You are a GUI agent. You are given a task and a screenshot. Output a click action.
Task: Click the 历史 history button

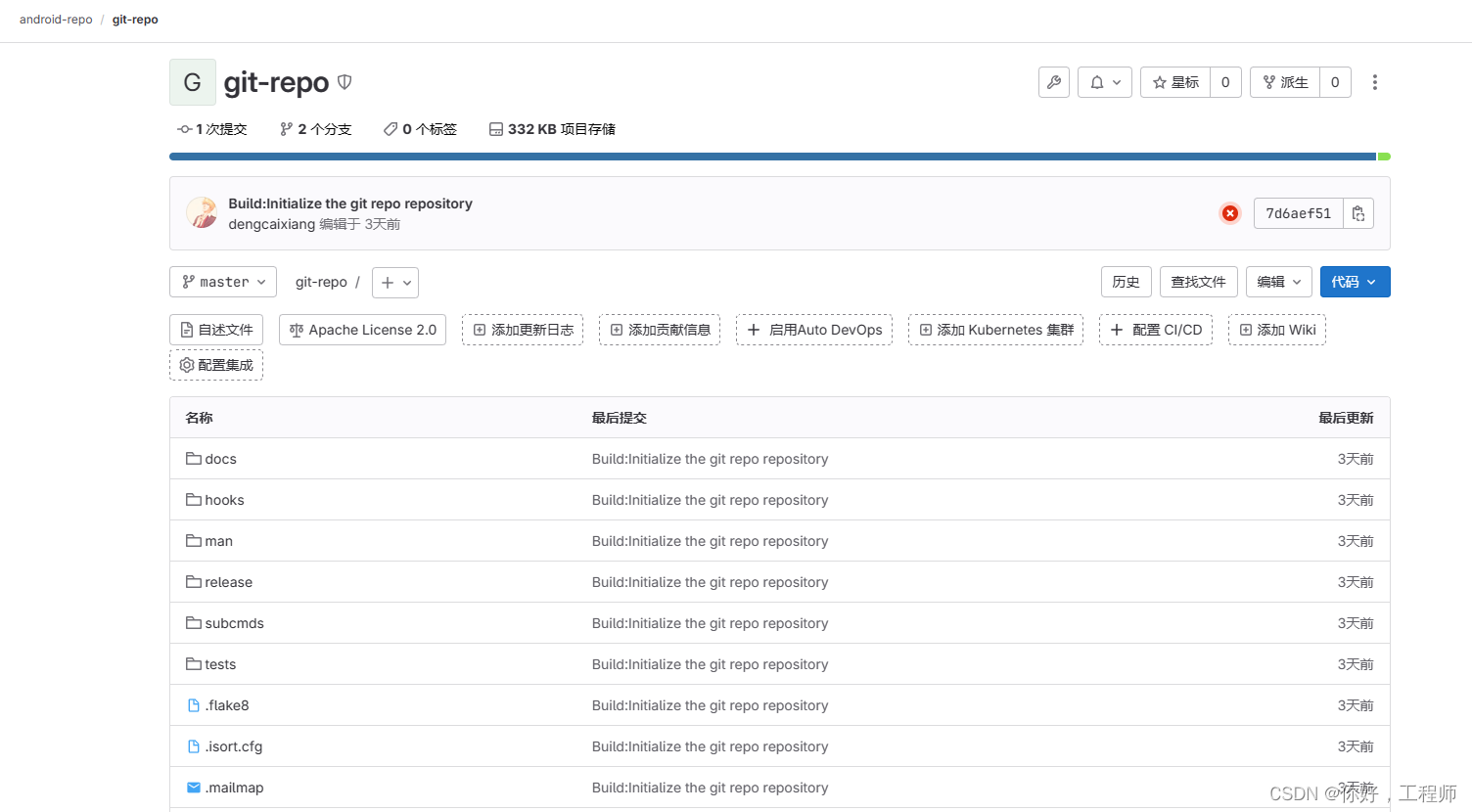point(1126,282)
